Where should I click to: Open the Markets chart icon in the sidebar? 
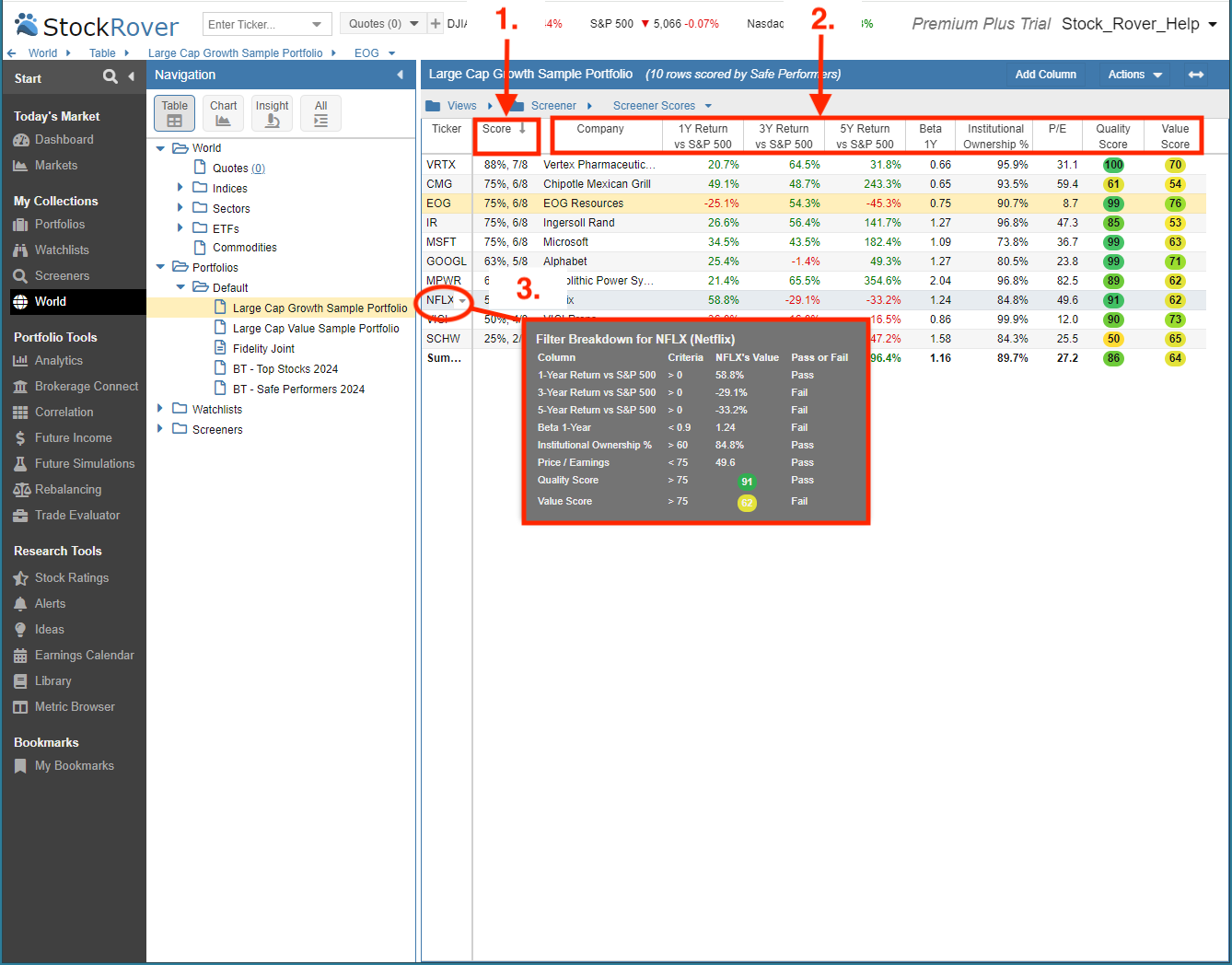[x=20, y=166]
